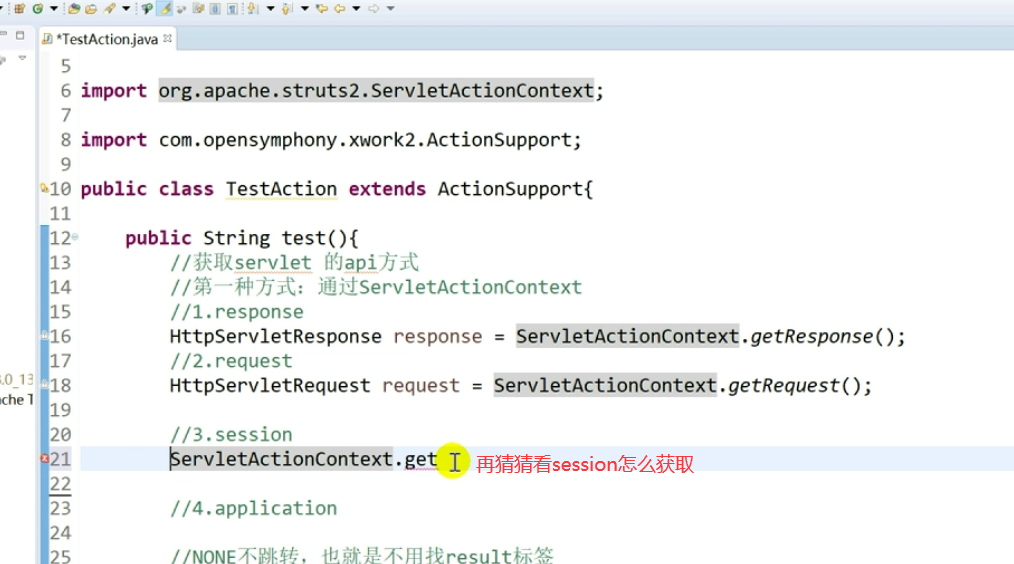Click the warning marker on line 18
The height and width of the screenshot is (564, 1014).
[45, 385]
